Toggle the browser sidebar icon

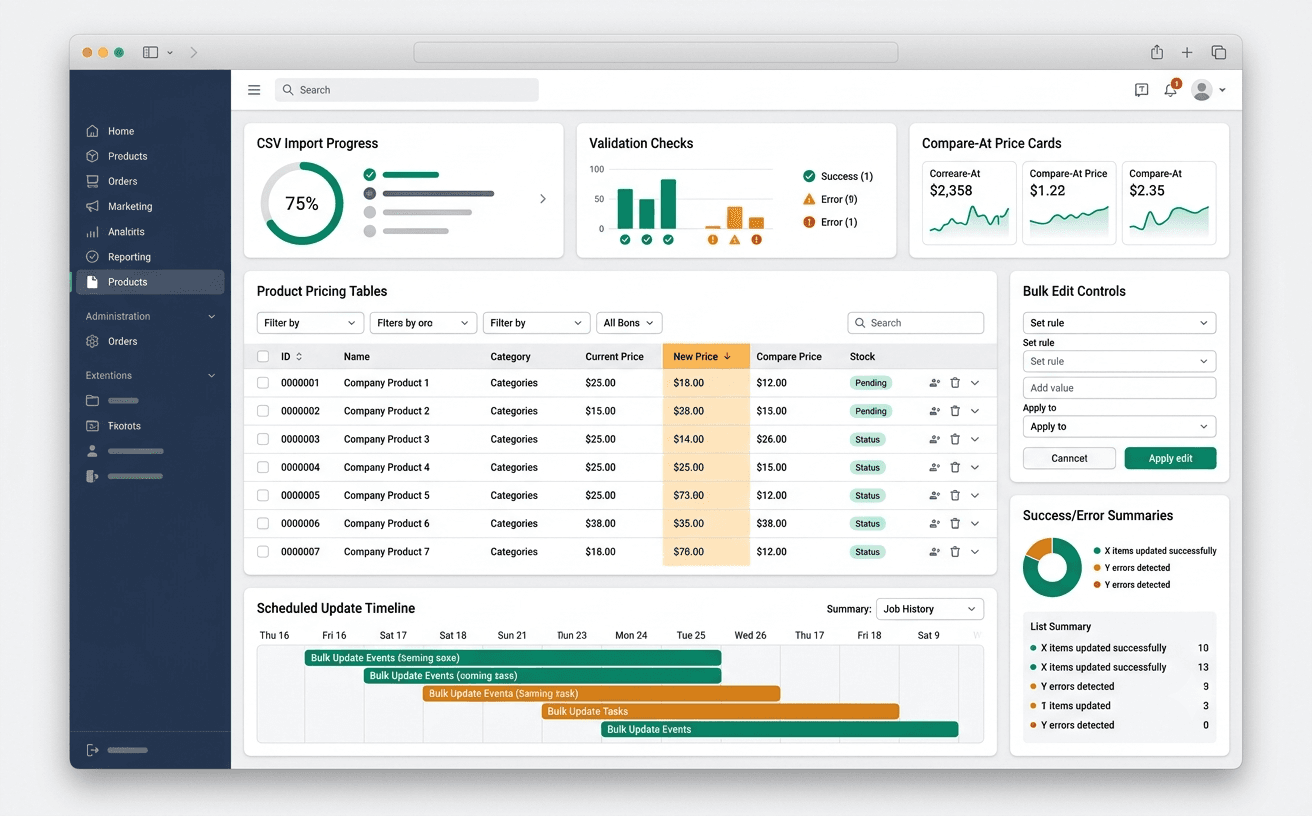[151, 52]
